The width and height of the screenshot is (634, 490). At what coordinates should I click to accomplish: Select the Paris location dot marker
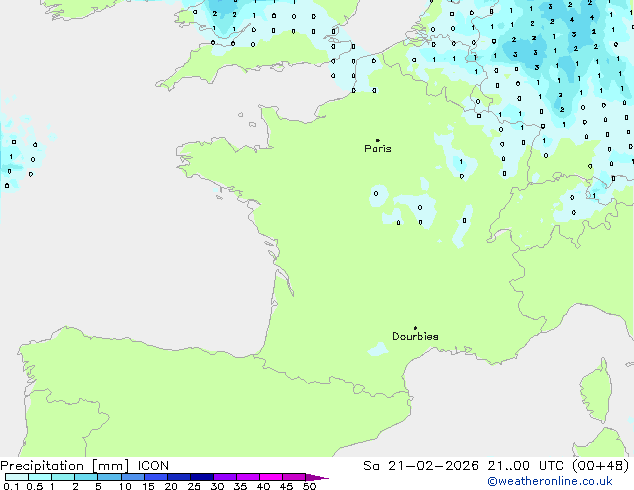[x=378, y=140]
